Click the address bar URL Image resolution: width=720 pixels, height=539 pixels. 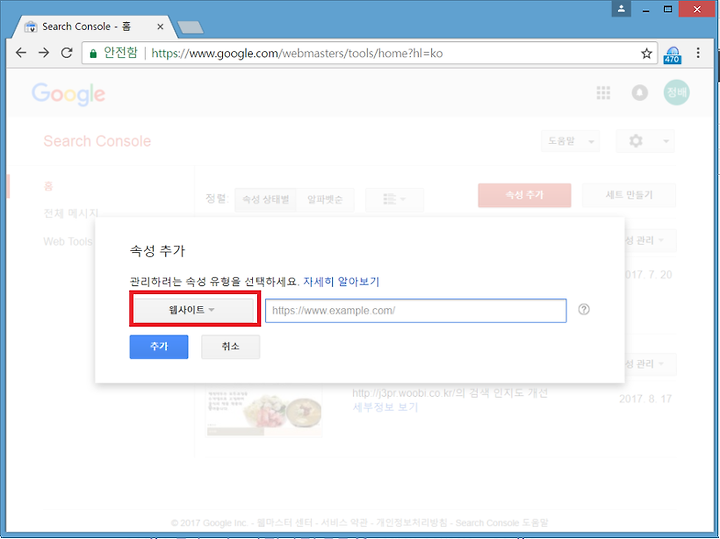click(297, 53)
